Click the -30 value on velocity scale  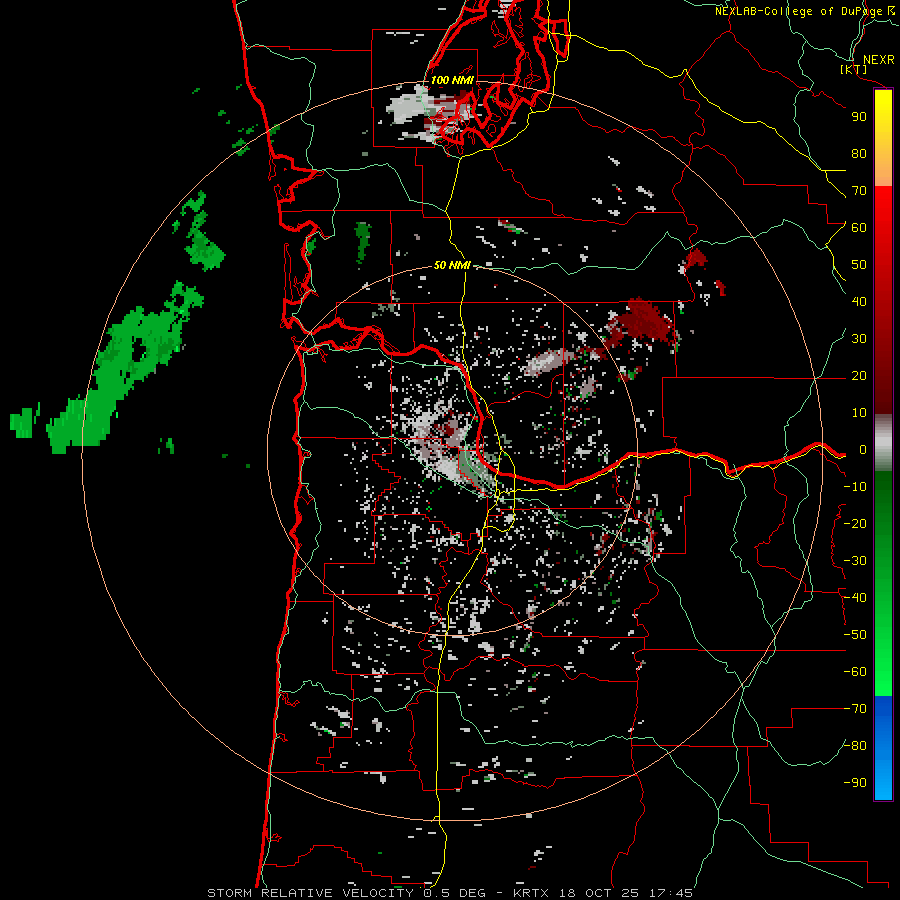(855, 561)
